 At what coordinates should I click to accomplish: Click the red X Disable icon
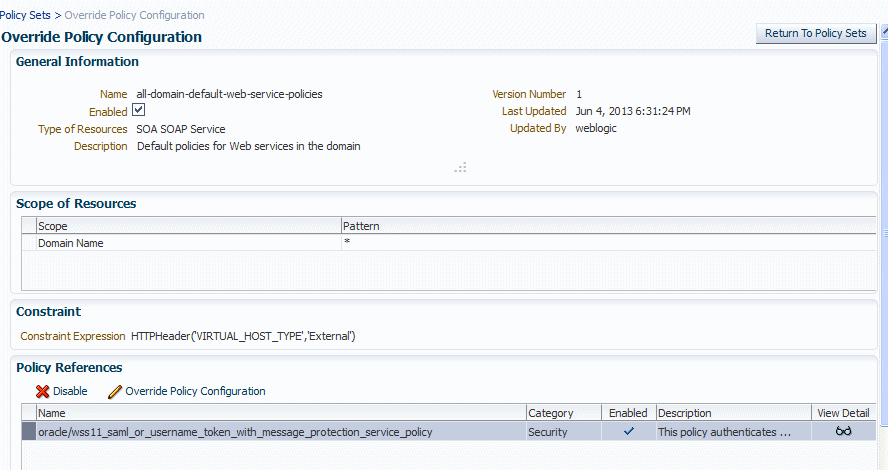42,391
